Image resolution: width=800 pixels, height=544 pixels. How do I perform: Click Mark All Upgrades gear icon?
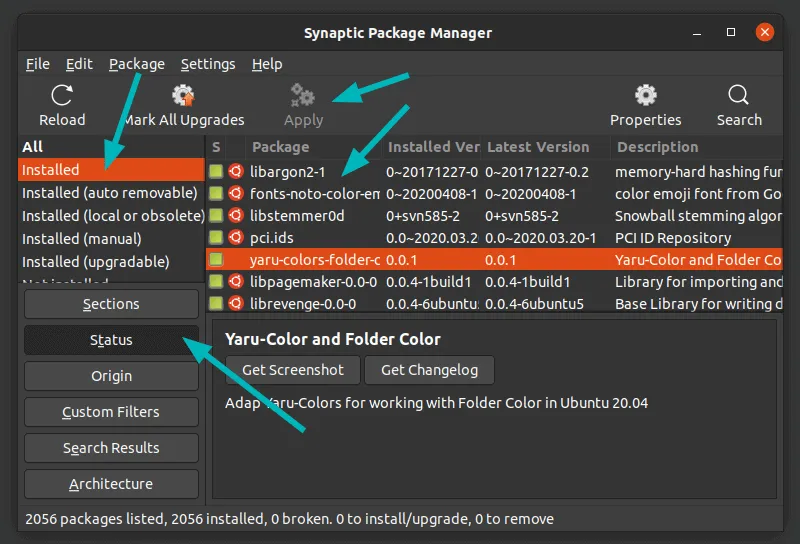click(x=183, y=96)
